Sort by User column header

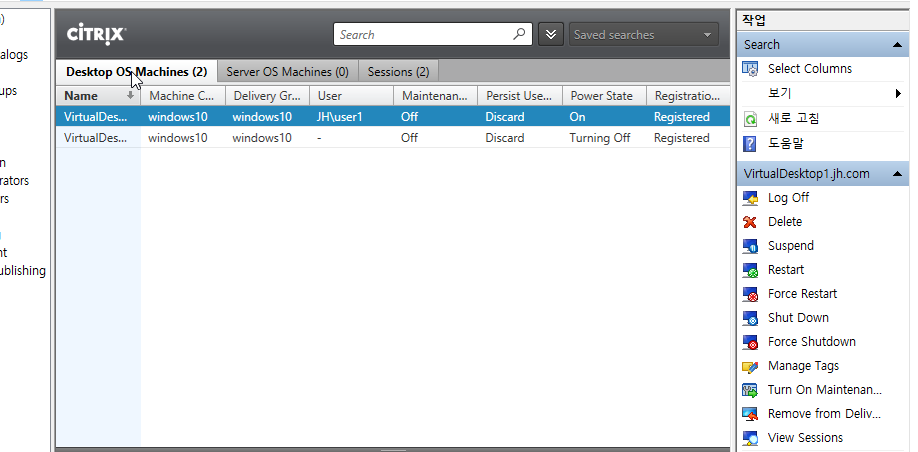pos(351,95)
